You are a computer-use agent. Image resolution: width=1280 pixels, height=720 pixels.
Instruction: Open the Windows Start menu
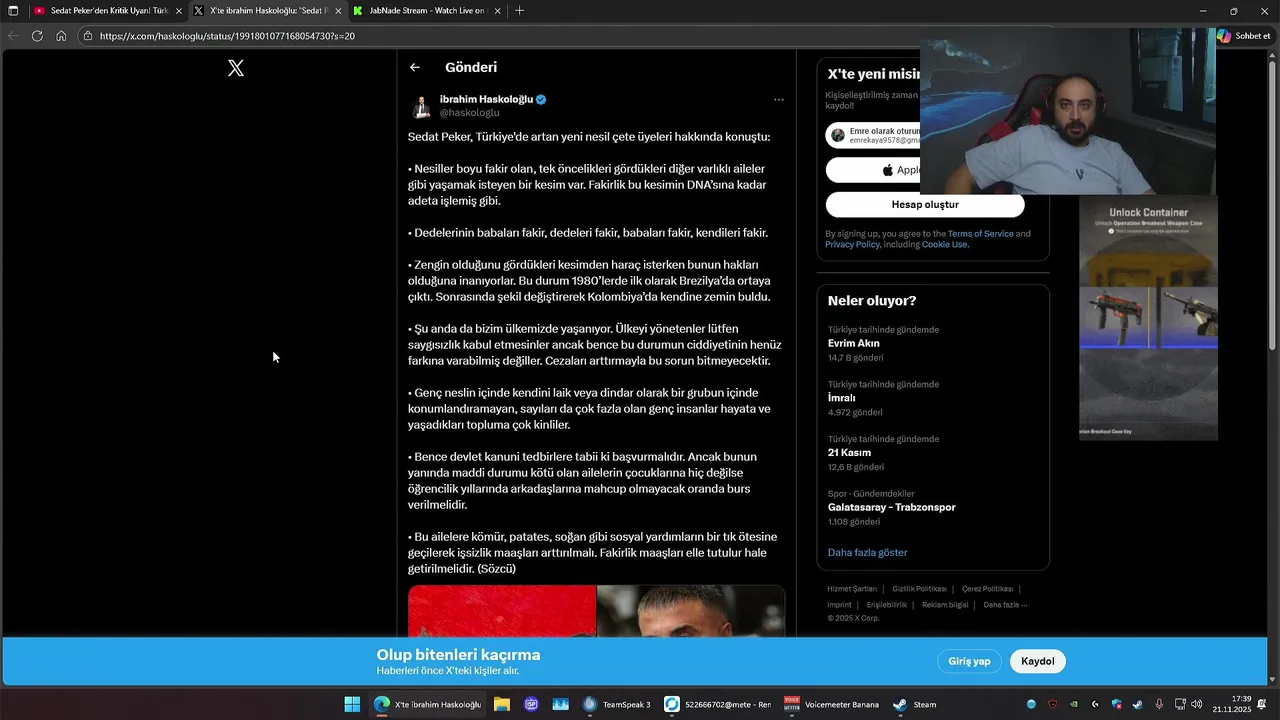point(352,704)
